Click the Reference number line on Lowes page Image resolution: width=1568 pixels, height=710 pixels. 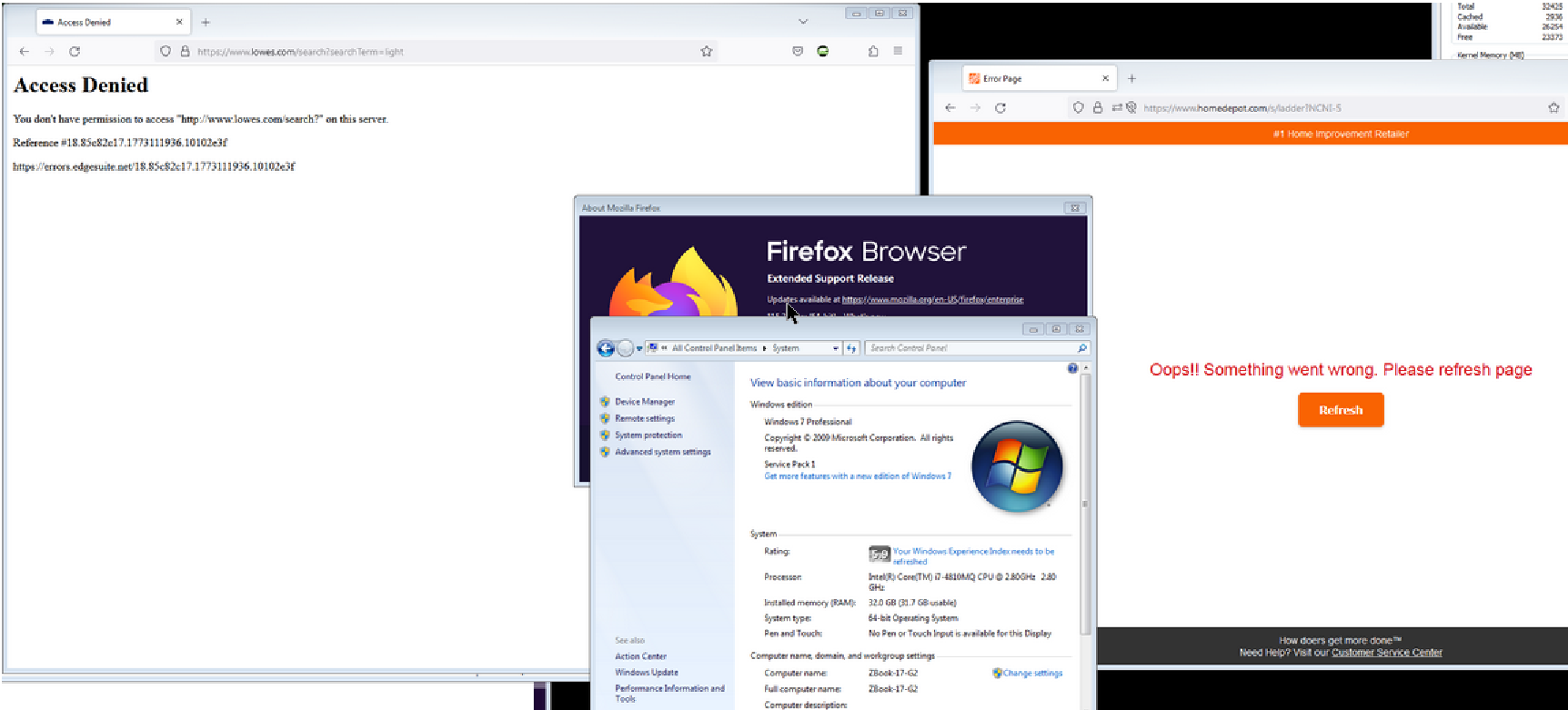pyautogui.click(x=120, y=143)
